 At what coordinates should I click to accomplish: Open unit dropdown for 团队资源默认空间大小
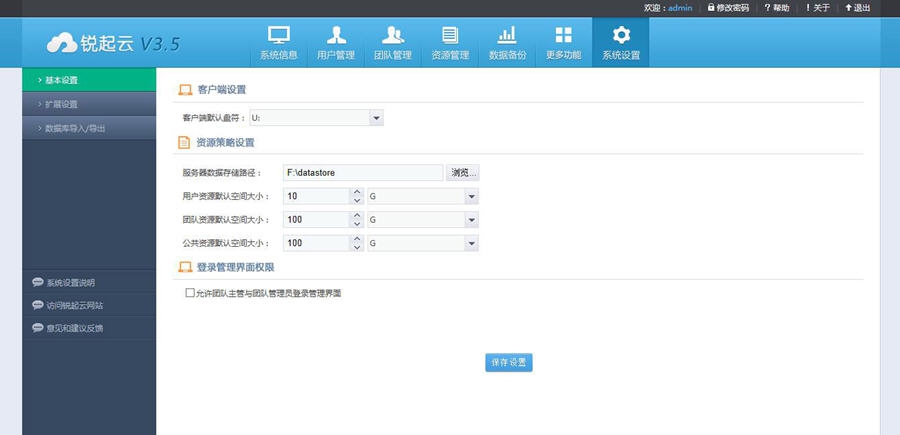coord(471,219)
